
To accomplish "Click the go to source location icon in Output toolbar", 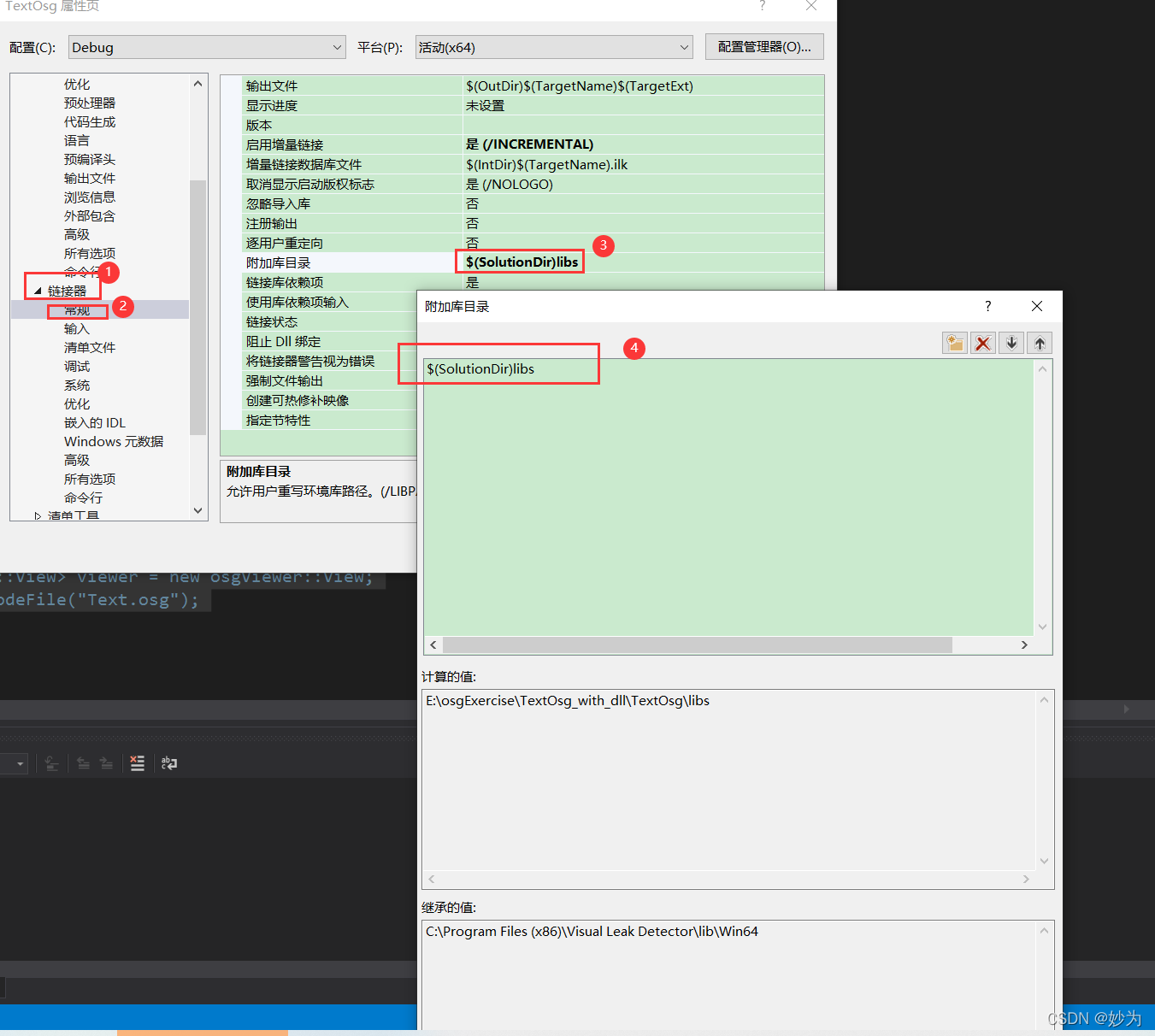I will point(51,763).
